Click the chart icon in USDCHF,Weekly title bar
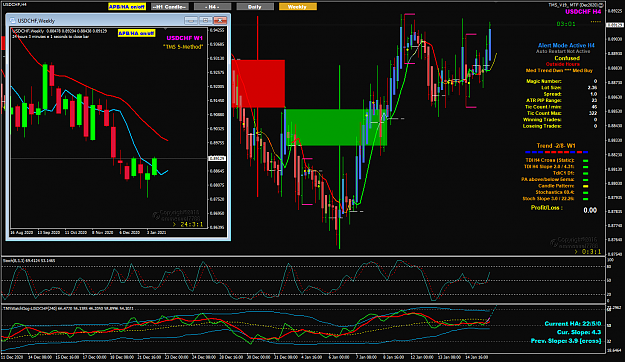 pos(12,21)
